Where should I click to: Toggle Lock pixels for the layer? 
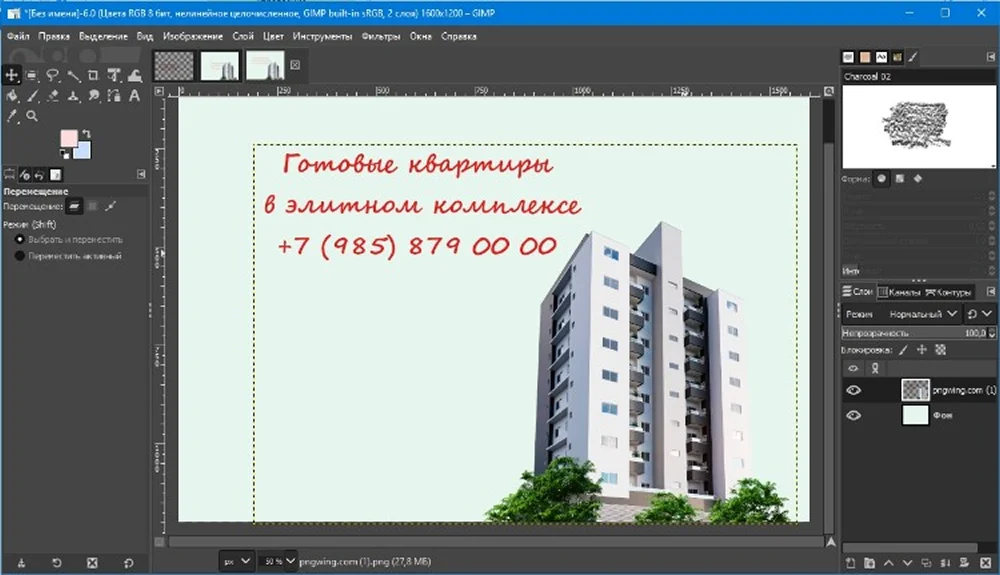[x=903, y=350]
